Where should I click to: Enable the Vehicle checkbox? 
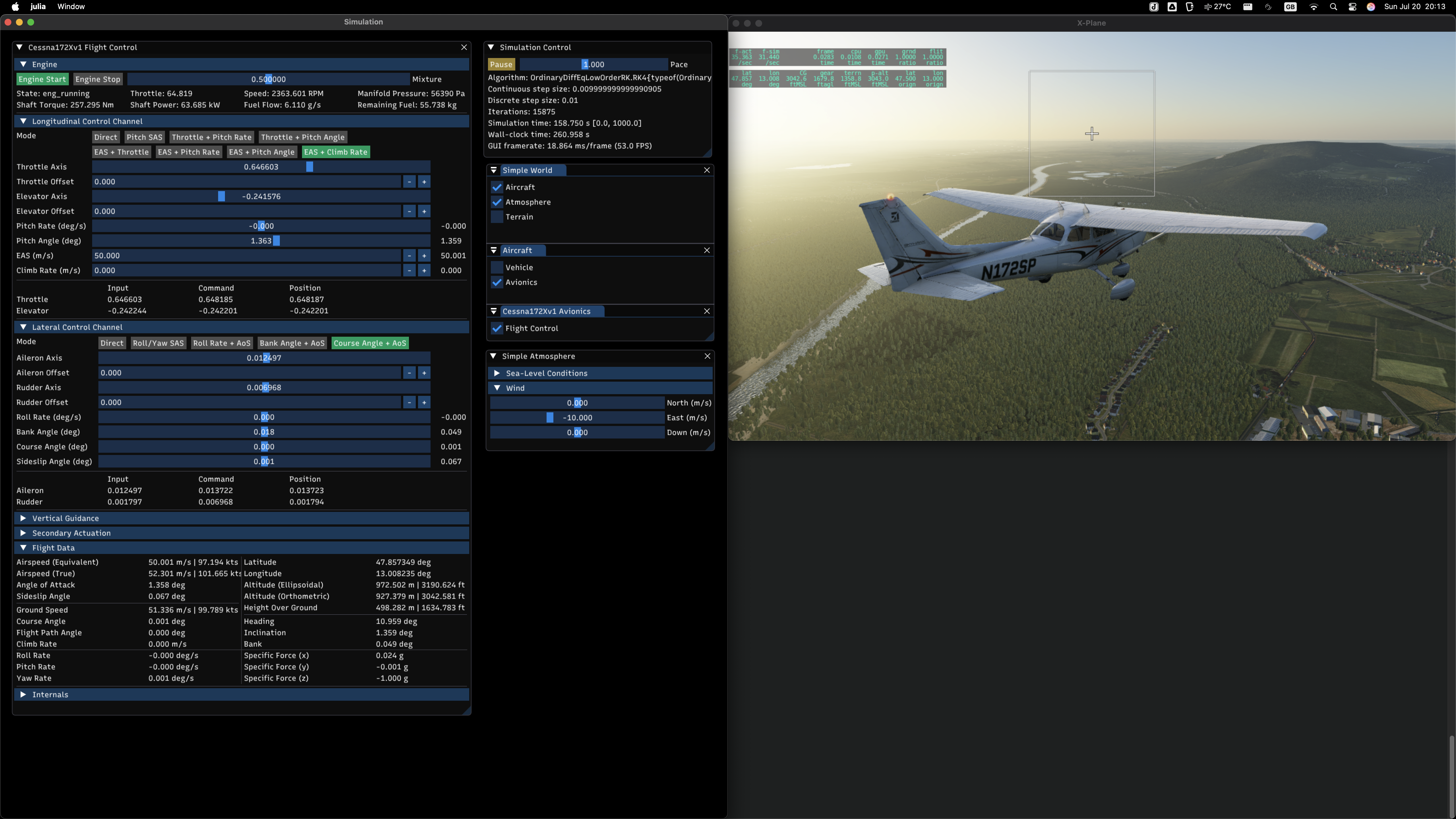pos(497,267)
